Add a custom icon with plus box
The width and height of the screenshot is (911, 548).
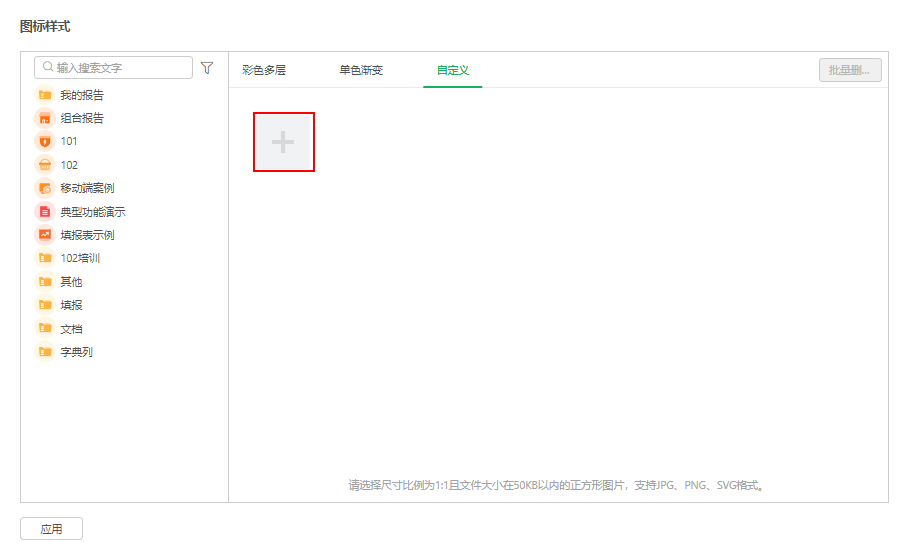284,142
